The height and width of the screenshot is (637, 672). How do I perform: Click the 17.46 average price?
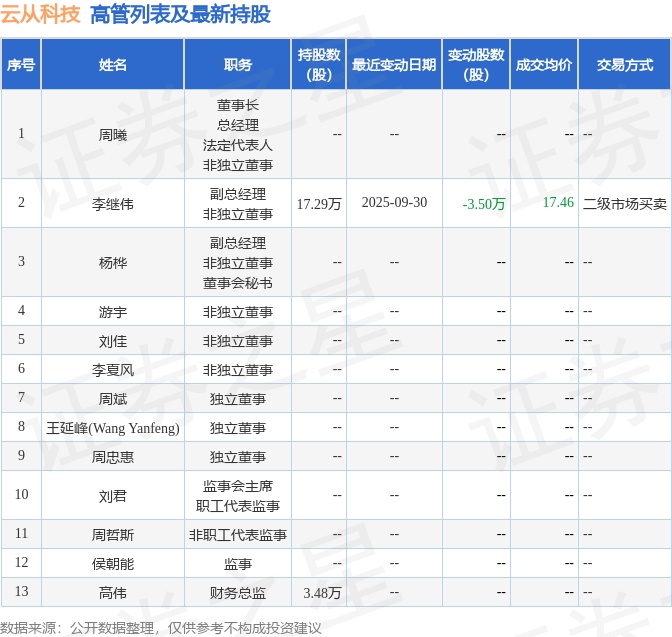tap(558, 202)
